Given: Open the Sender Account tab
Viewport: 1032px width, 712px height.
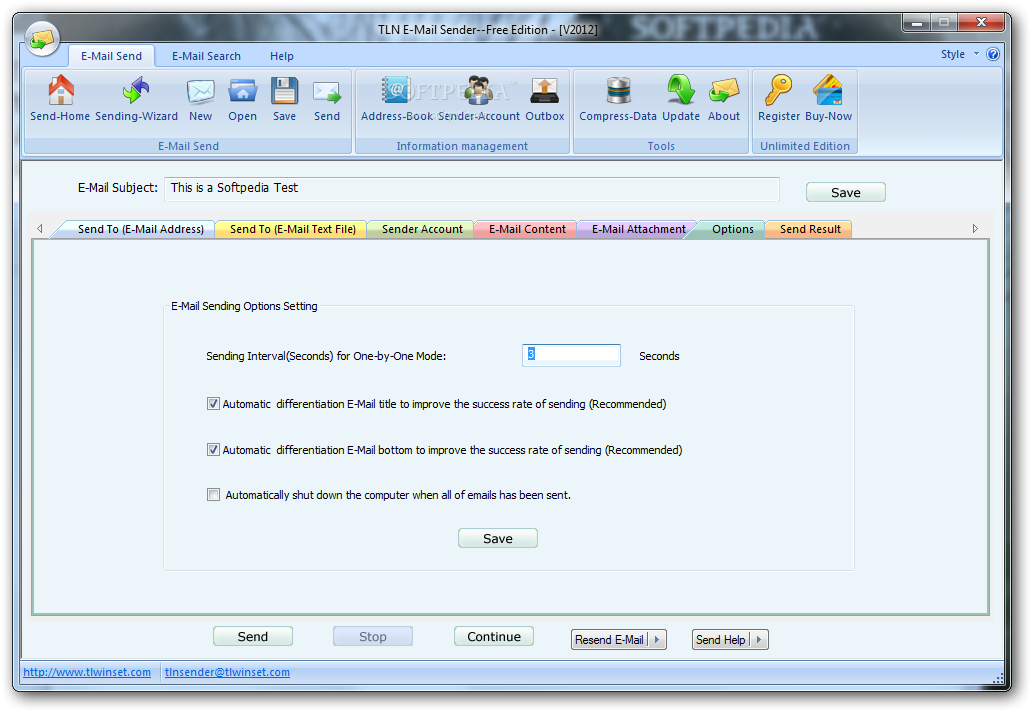Looking at the screenshot, I should tap(422, 229).
